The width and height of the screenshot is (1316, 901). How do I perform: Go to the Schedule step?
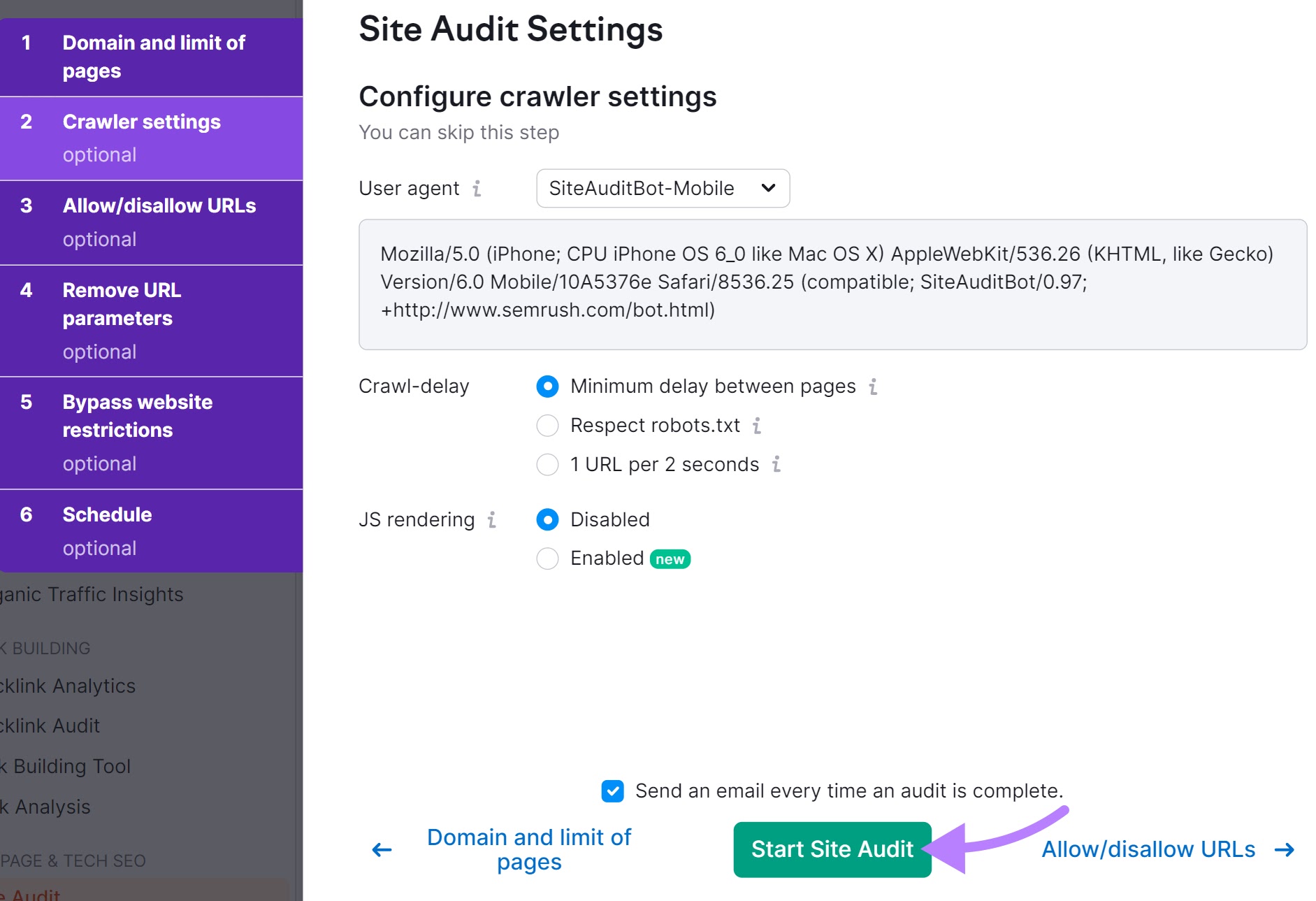tap(107, 515)
